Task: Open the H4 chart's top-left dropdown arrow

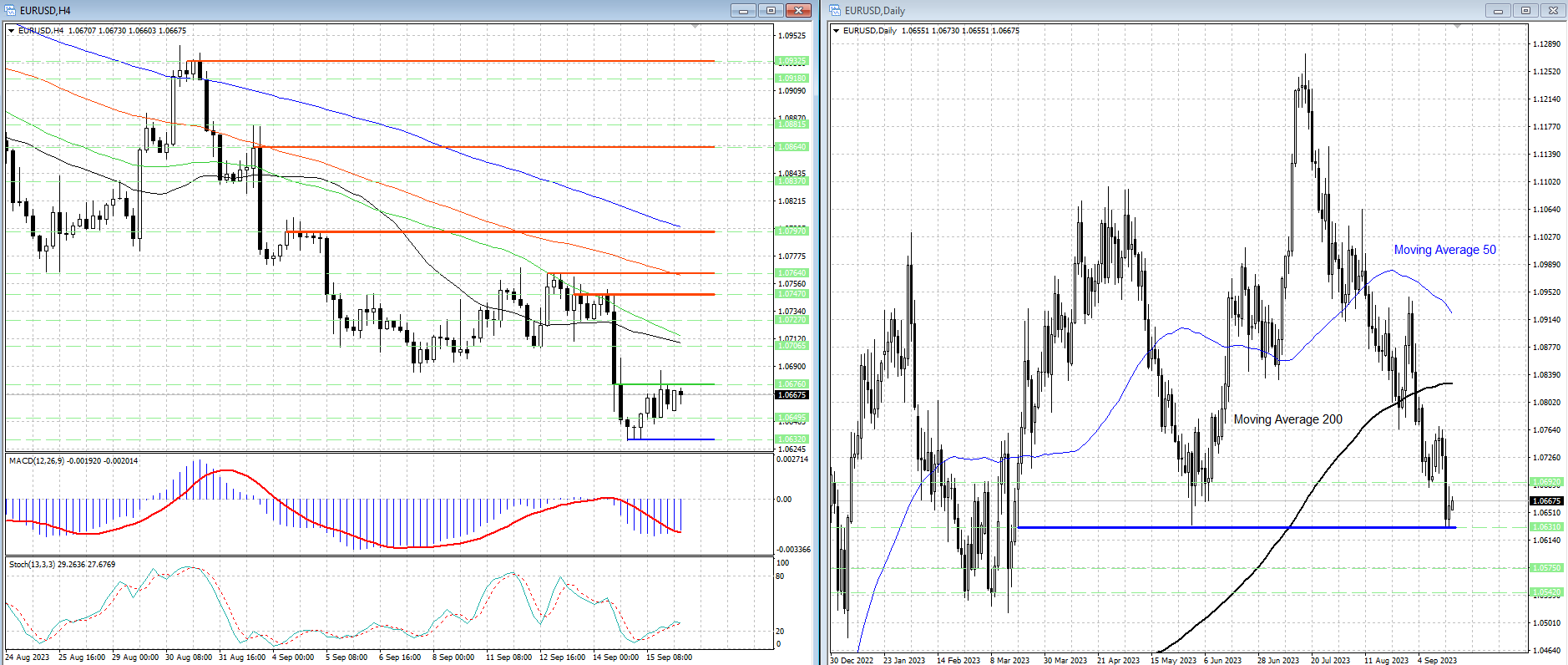Action: tap(12, 31)
